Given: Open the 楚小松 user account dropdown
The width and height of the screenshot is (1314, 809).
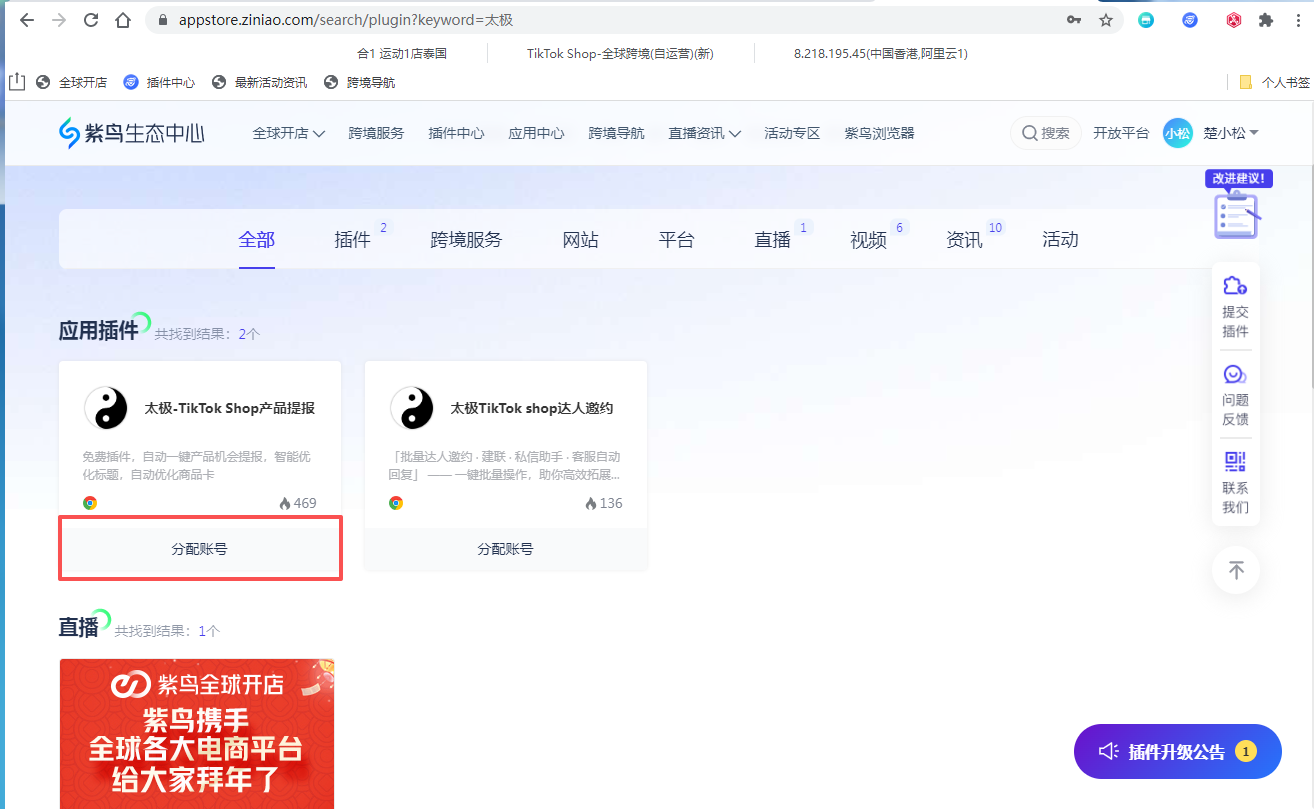Looking at the screenshot, I should (x=1230, y=133).
